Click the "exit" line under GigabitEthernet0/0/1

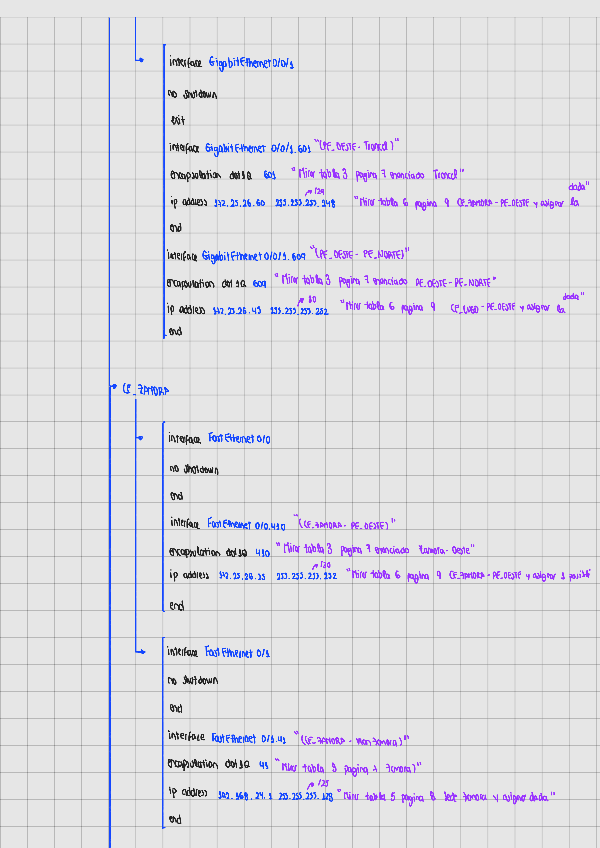pos(177,119)
